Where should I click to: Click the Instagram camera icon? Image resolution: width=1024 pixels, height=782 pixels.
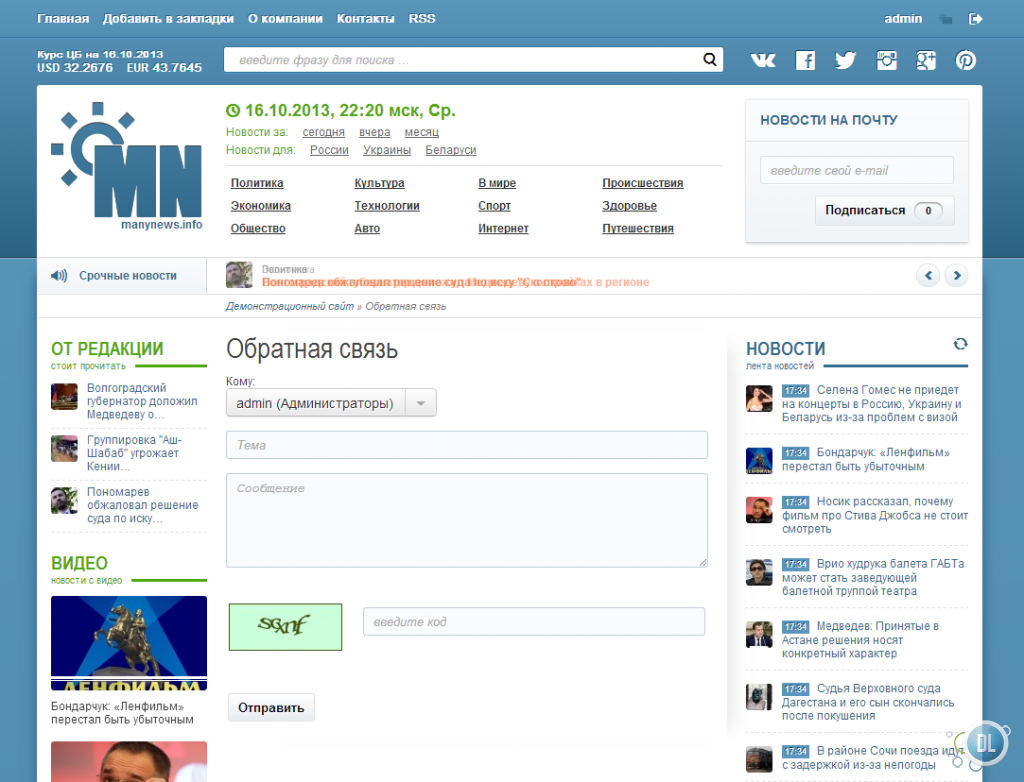tap(887, 60)
